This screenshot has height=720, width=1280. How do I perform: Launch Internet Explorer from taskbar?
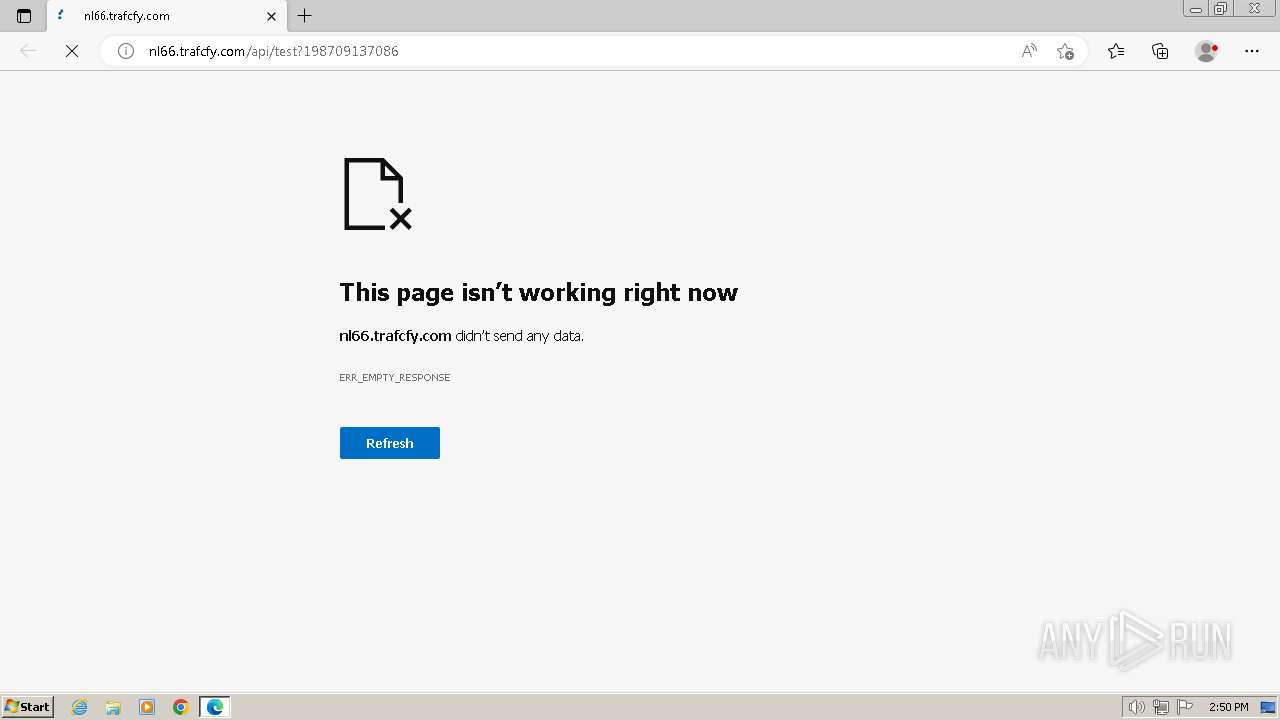(80, 707)
